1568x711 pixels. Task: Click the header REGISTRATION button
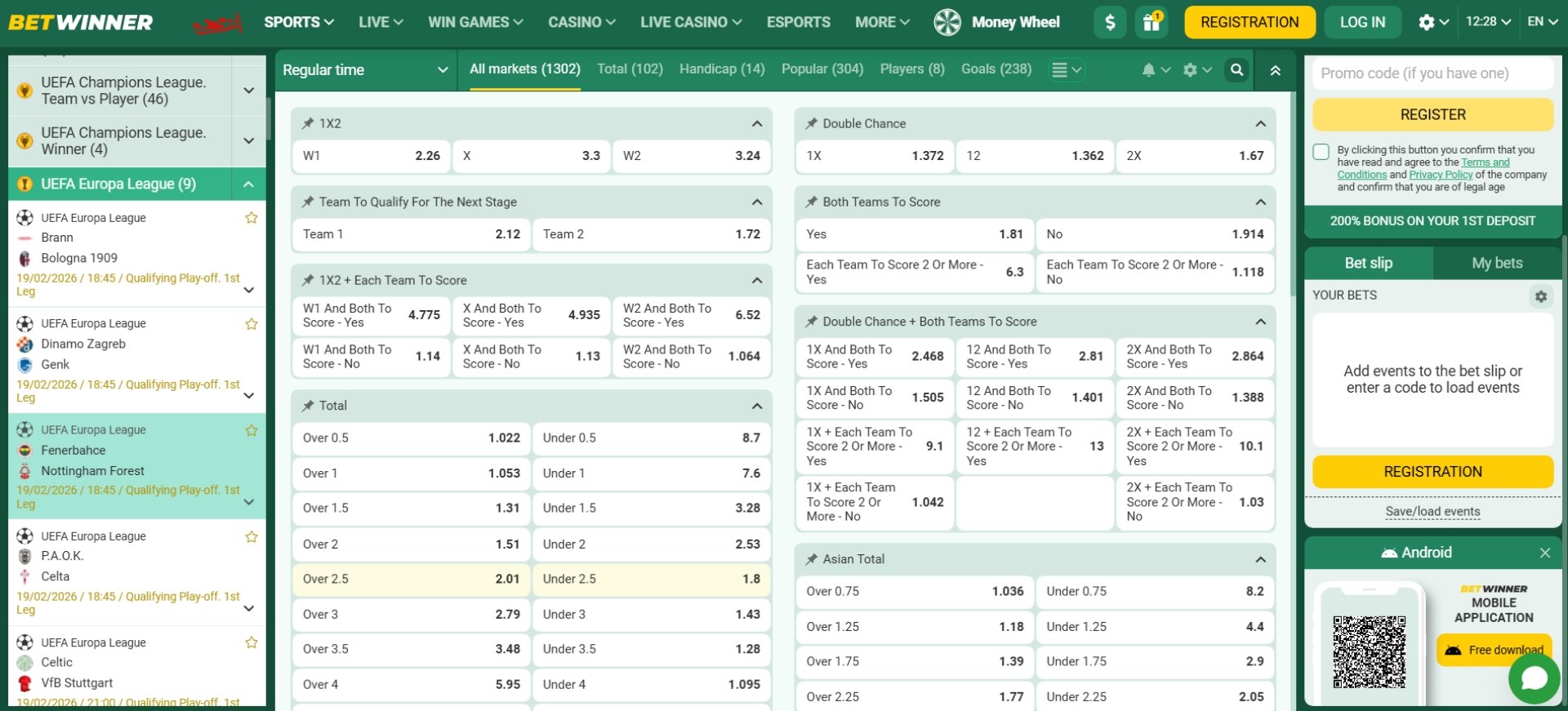(x=1249, y=22)
